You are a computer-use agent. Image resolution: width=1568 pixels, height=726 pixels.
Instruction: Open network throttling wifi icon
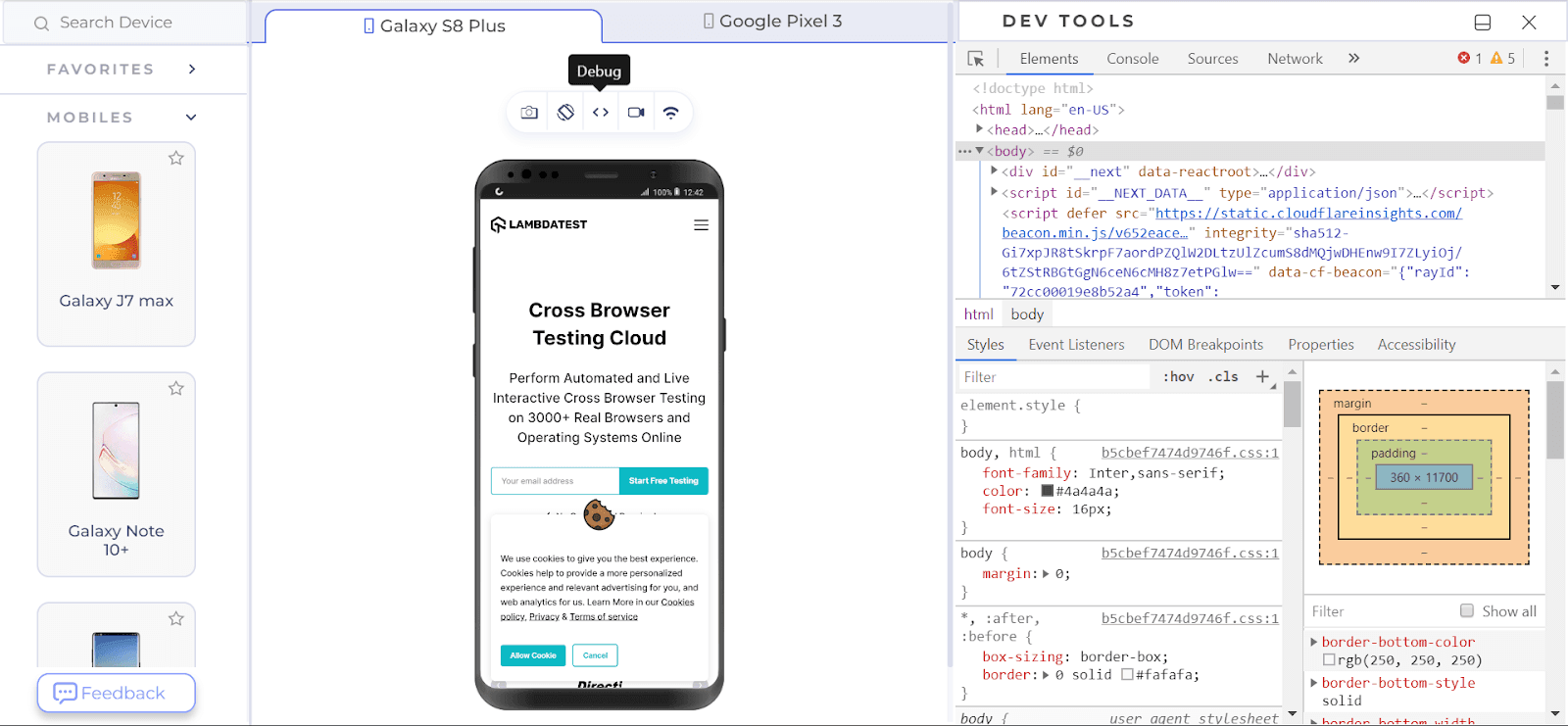pyautogui.click(x=671, y=113)
